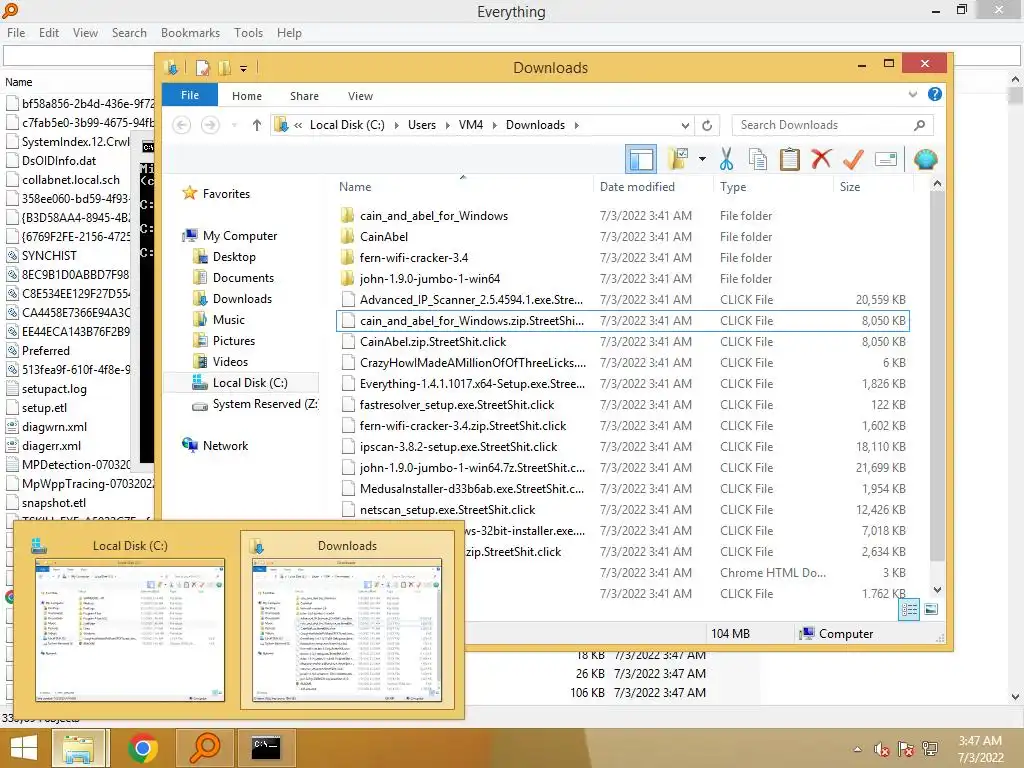The height and width of the screenshot is (768, 1024).
Task: Expand the breadcrumb arrow after Downloads
Action: pos(577,125)
